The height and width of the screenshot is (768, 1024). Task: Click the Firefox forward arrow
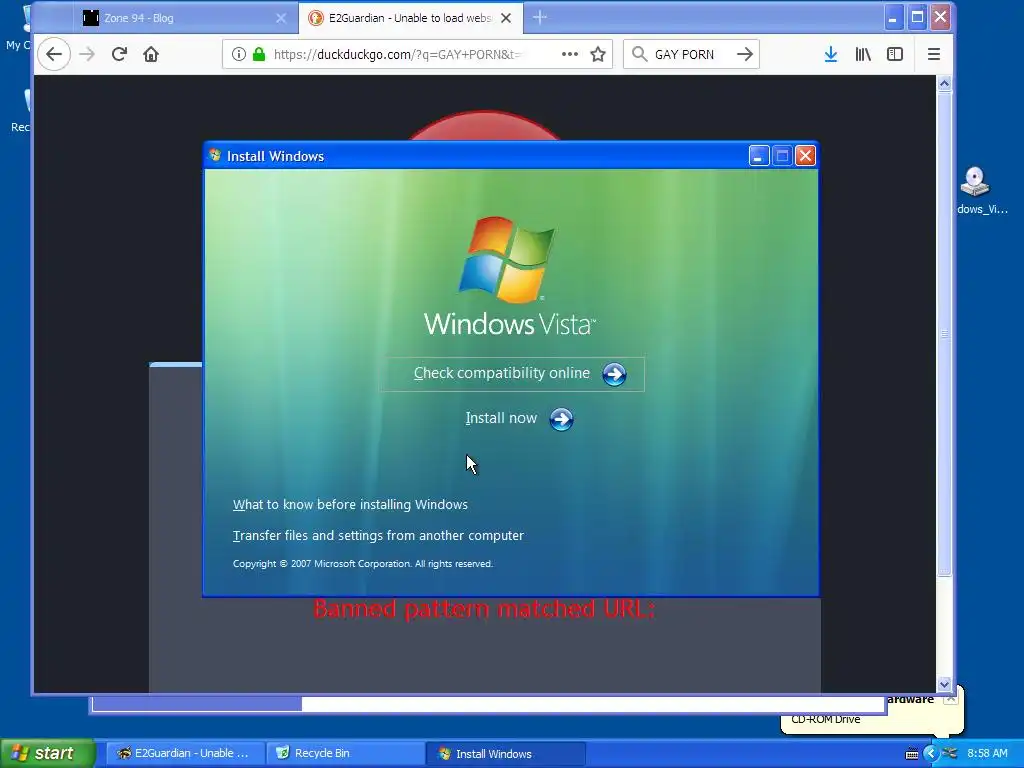87,54
